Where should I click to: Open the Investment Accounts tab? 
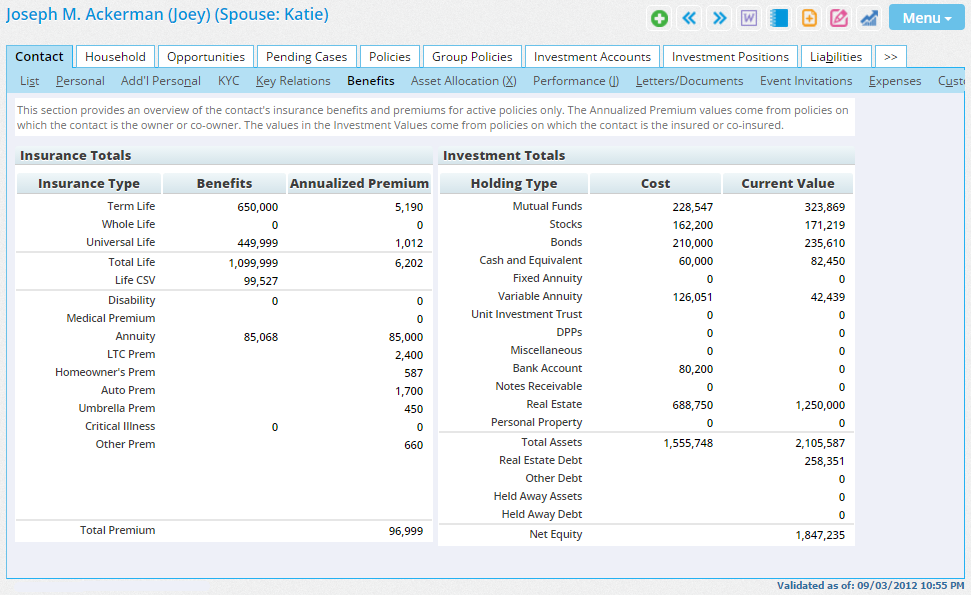tap(592, 57)
